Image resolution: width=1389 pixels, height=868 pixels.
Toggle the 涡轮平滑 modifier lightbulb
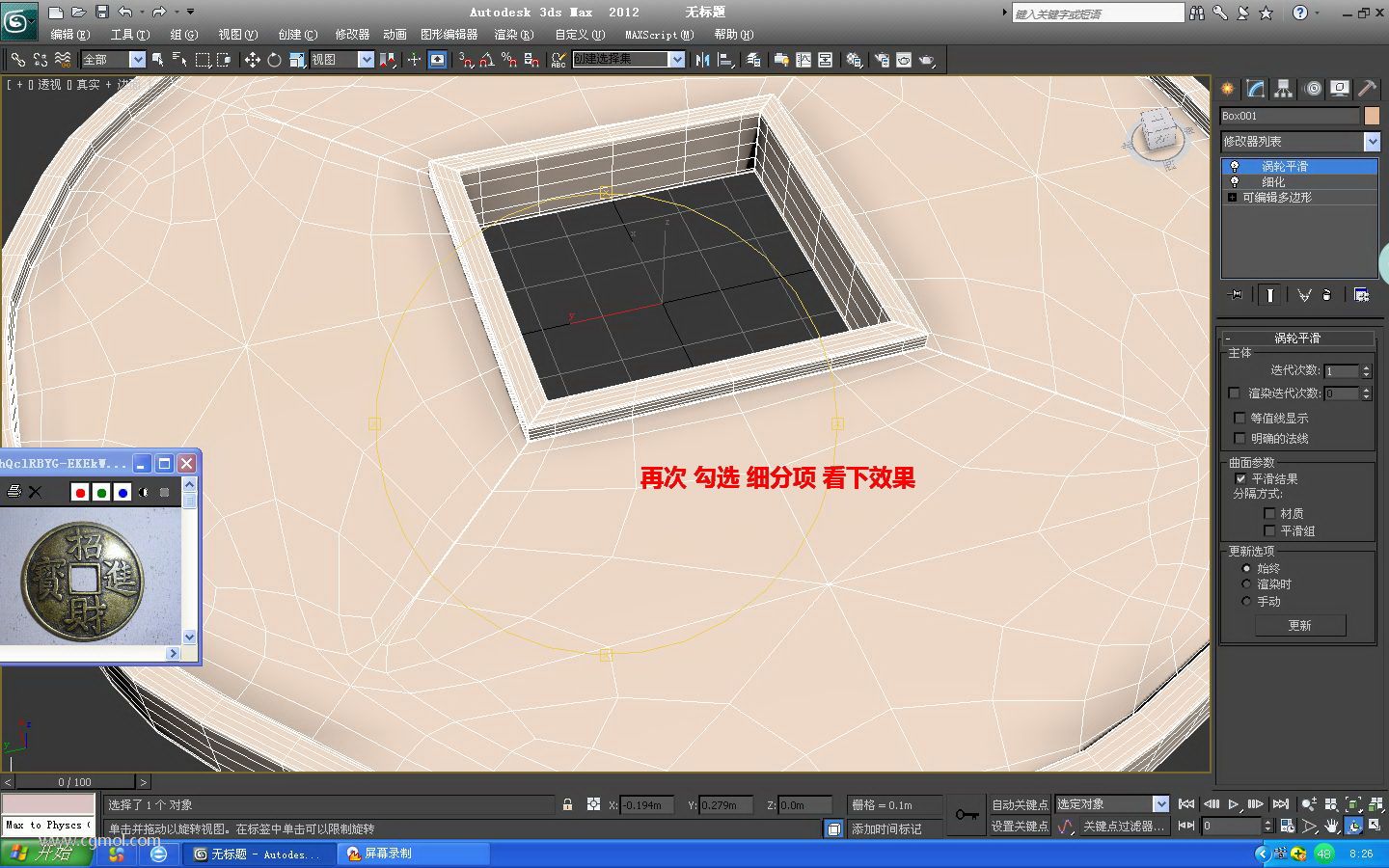point(1234,167)
